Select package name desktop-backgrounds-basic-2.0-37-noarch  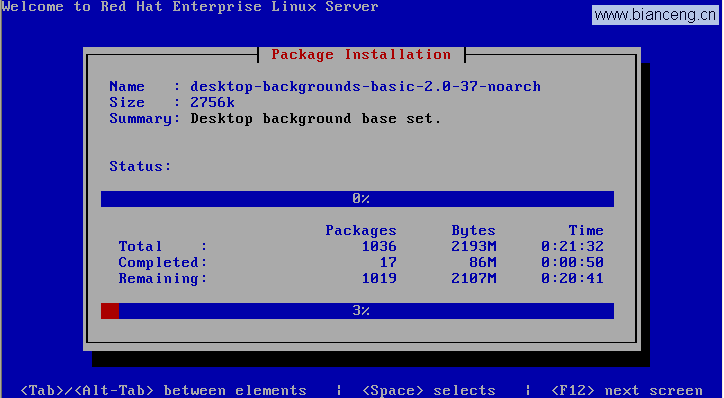[x=365, y=87]
